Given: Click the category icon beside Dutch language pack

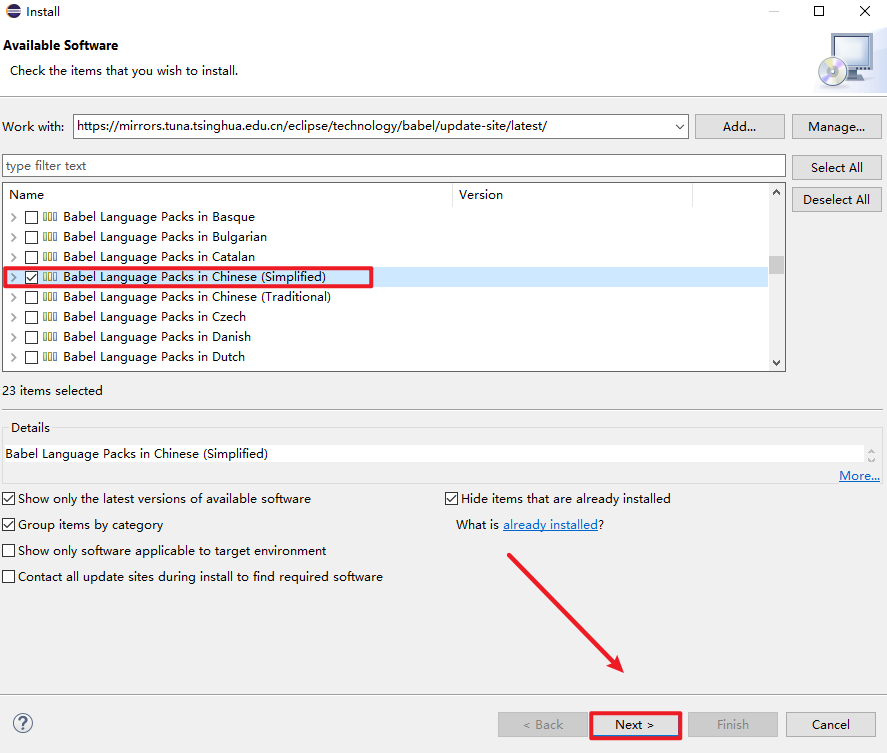Looking at the screenshot, I should point(50,357).
